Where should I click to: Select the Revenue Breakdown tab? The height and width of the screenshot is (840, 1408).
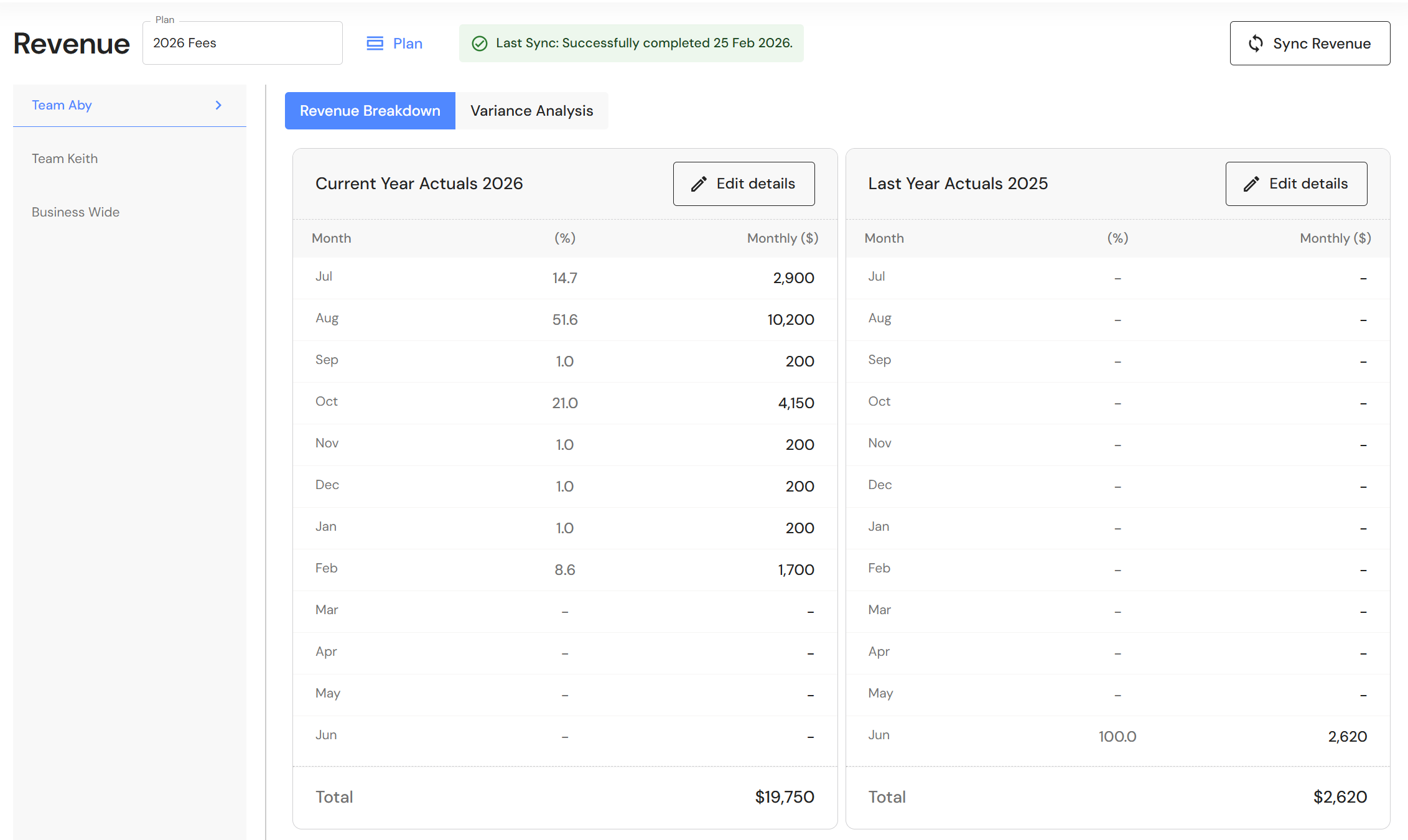coord(370,111)
